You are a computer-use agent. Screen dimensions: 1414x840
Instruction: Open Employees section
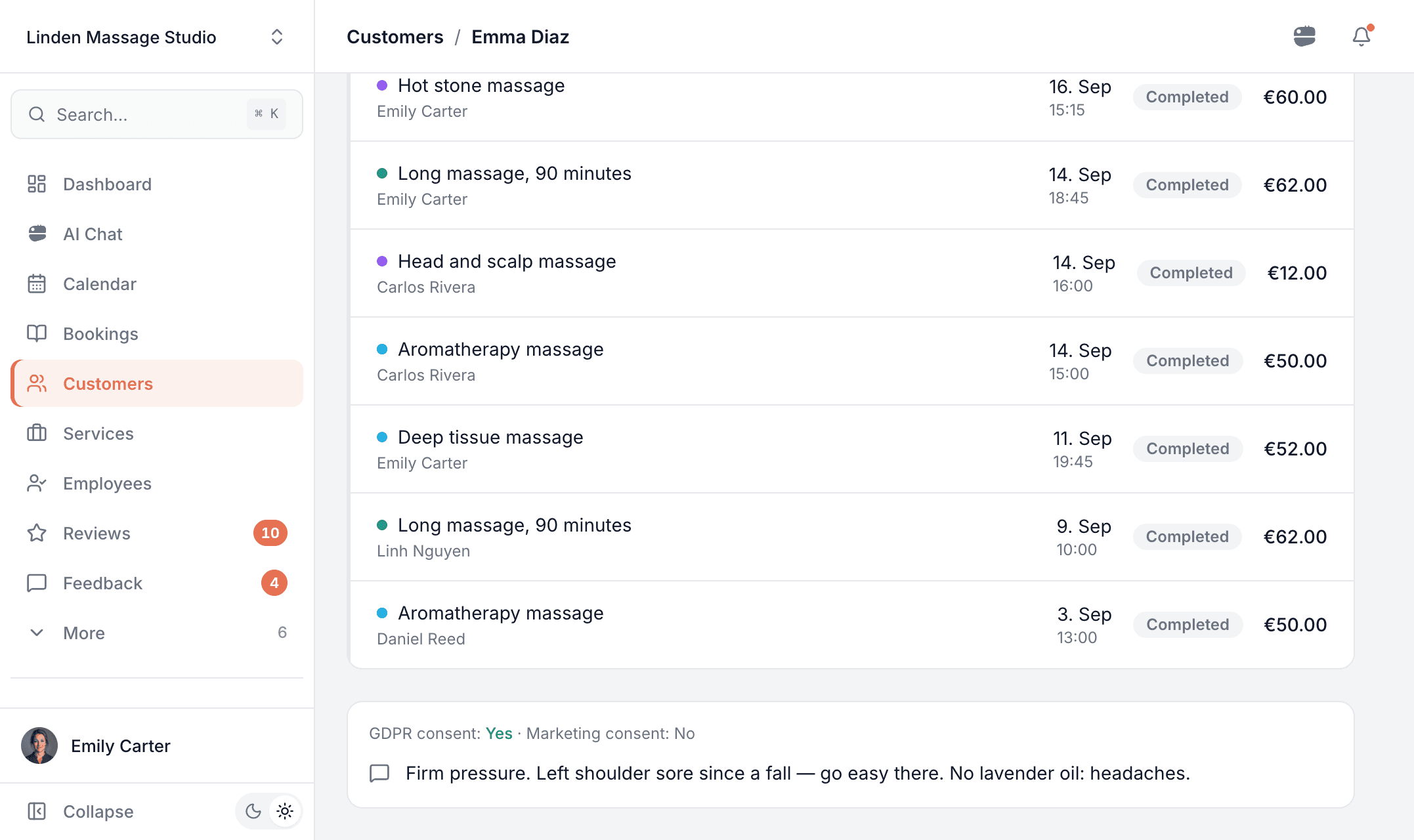click(x=156, y=483)
